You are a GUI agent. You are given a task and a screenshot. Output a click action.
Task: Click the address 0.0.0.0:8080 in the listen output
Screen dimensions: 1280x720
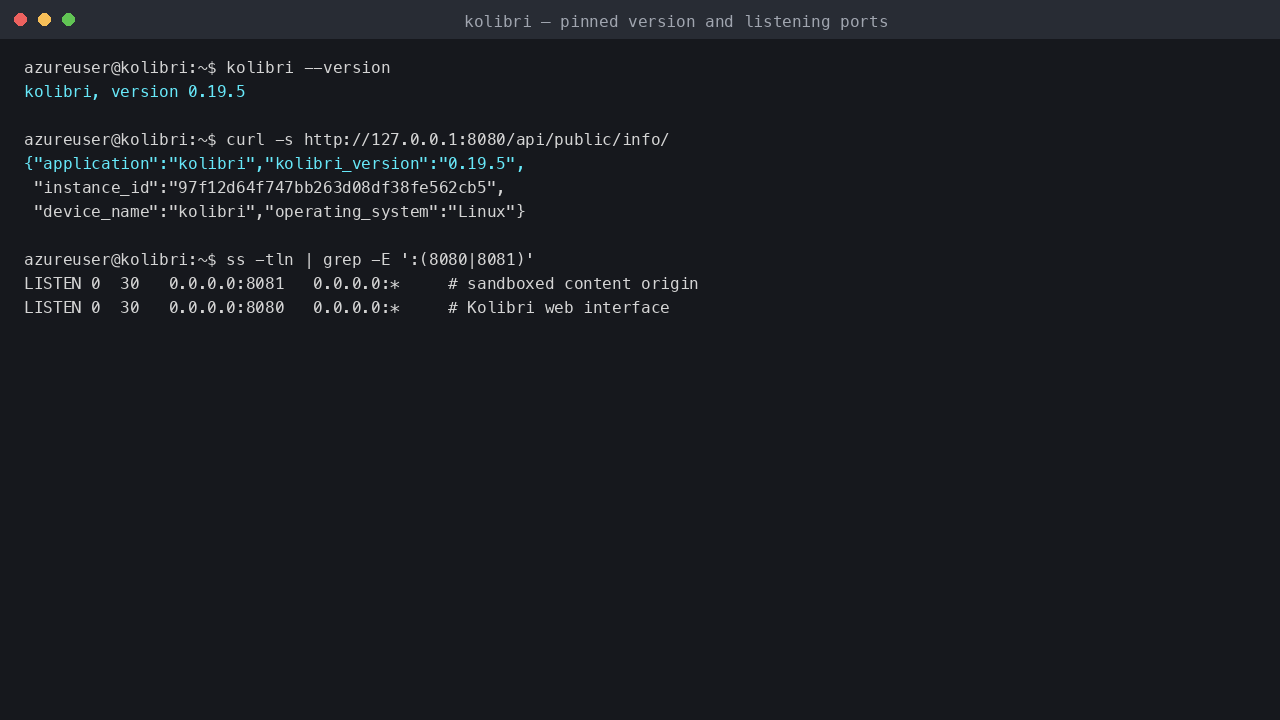point(227,308)
